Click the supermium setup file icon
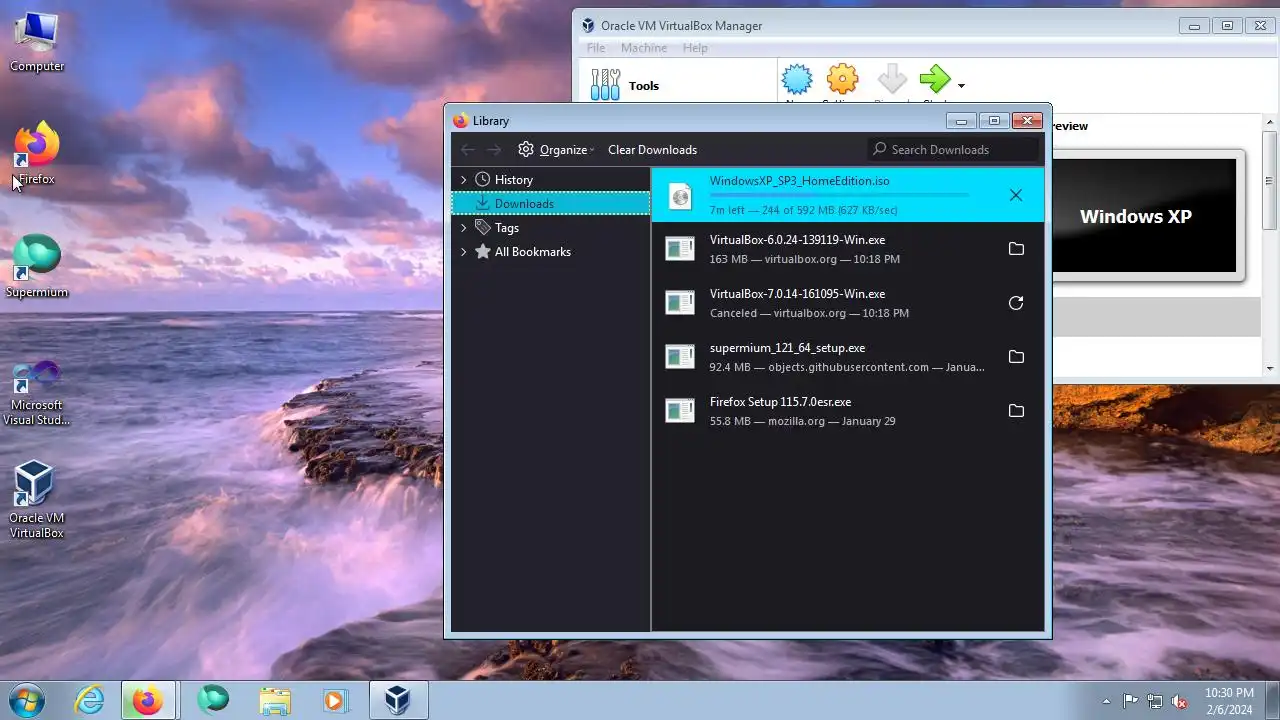1280x720 pixels. pos(680,357)
